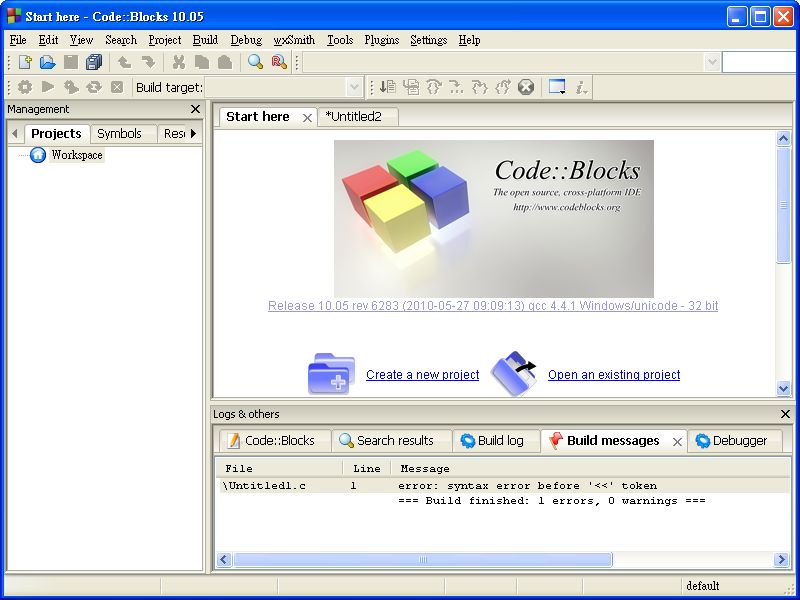Click the Stop debugger icon
Image resolution: width=800 pixels, height=600 pixels.
point(526,87)
